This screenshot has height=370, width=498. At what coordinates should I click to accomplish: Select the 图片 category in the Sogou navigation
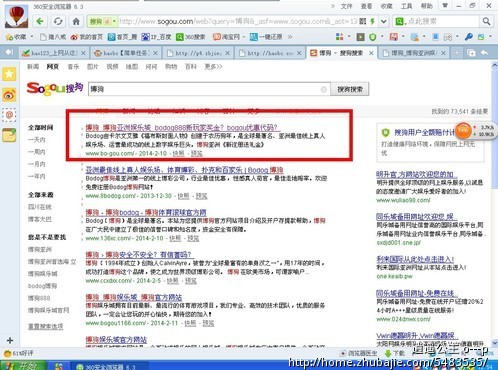tap(92, 67)
